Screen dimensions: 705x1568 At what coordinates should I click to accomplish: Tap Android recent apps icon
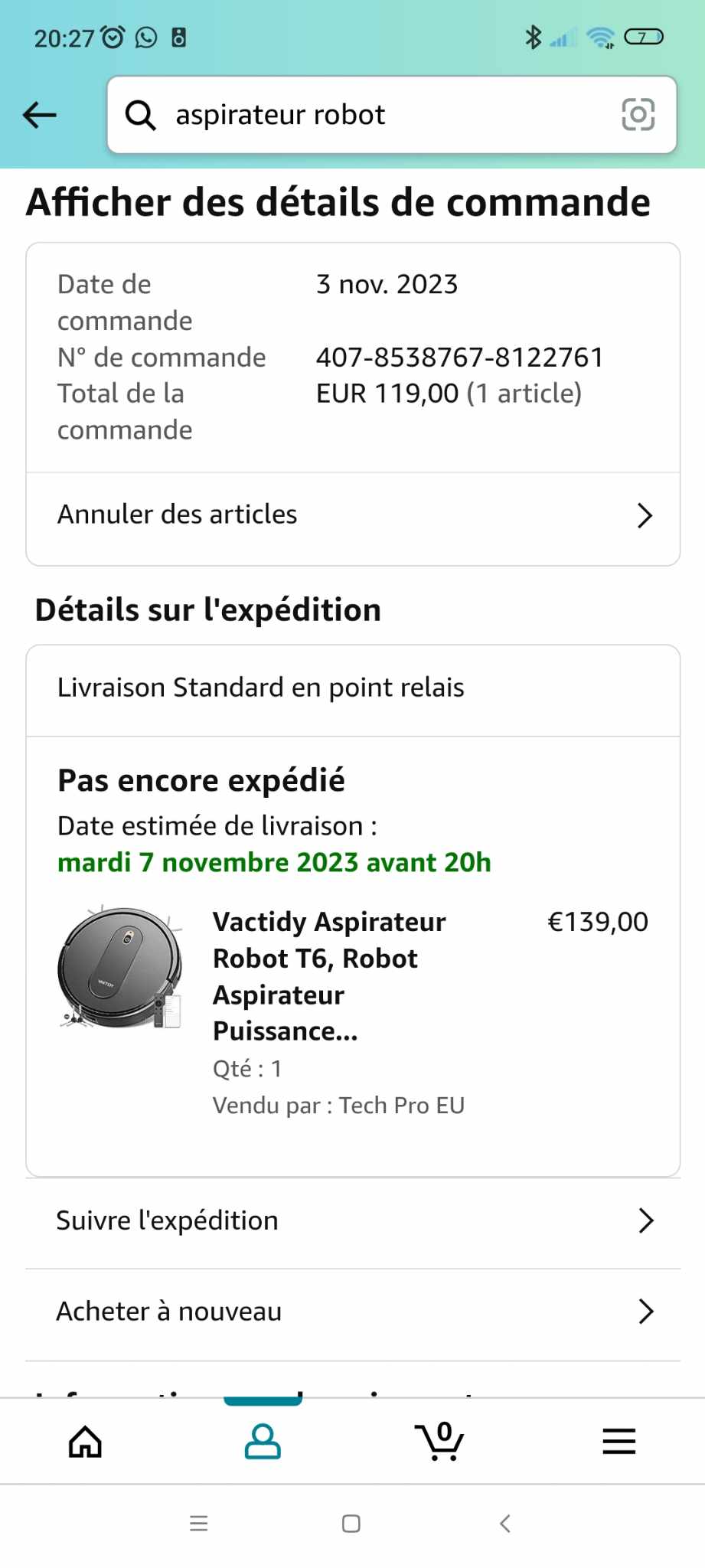[x=199, y=1524]
